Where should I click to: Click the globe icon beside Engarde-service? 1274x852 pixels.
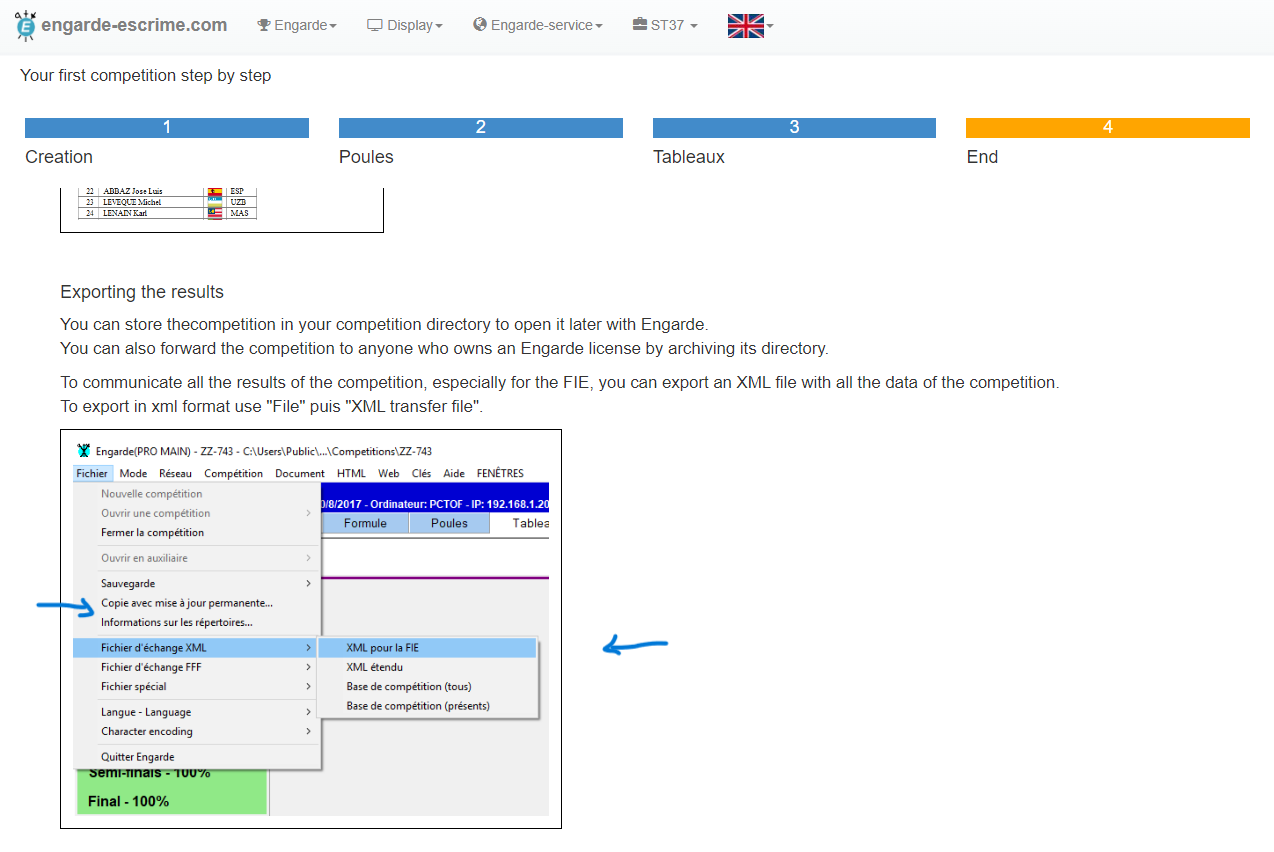(480, 25)
